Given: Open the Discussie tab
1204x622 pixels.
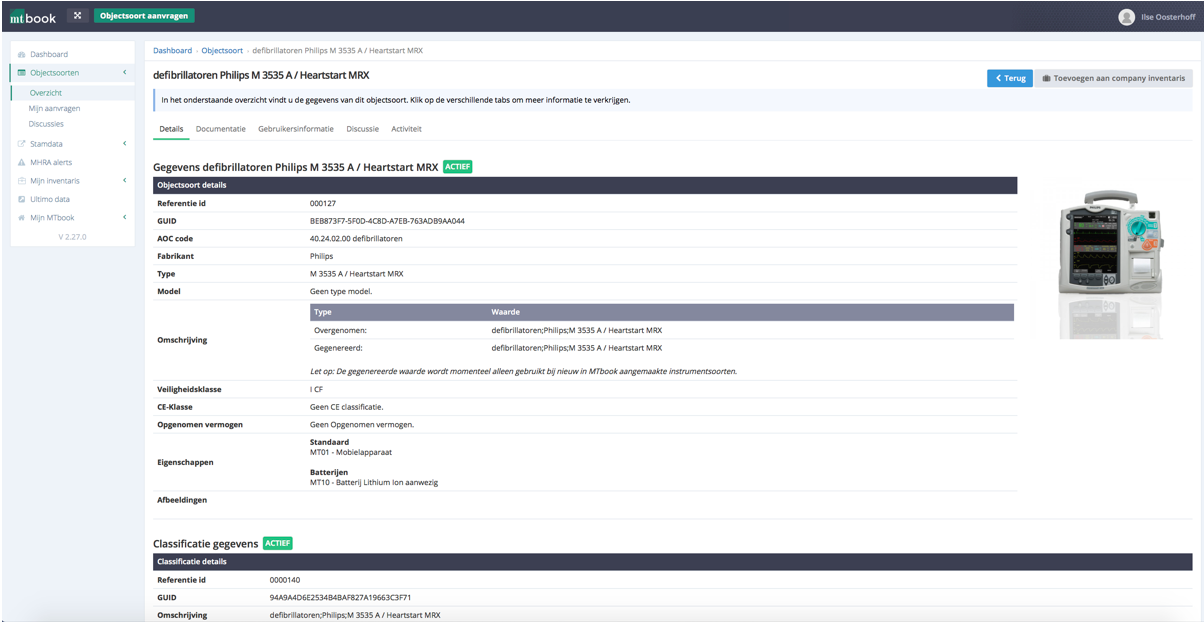Looking at the screenshot, I should click(363, 129).
